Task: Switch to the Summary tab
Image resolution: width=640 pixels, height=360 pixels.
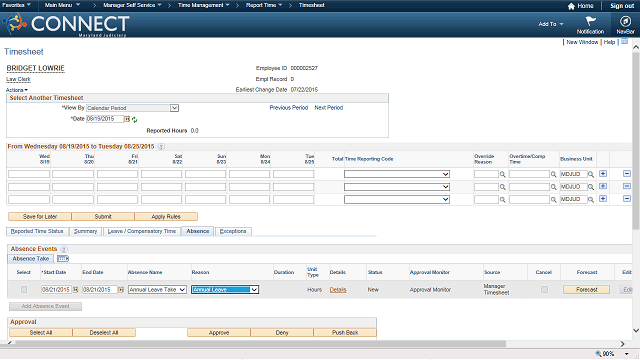Action: pos(85,231)
